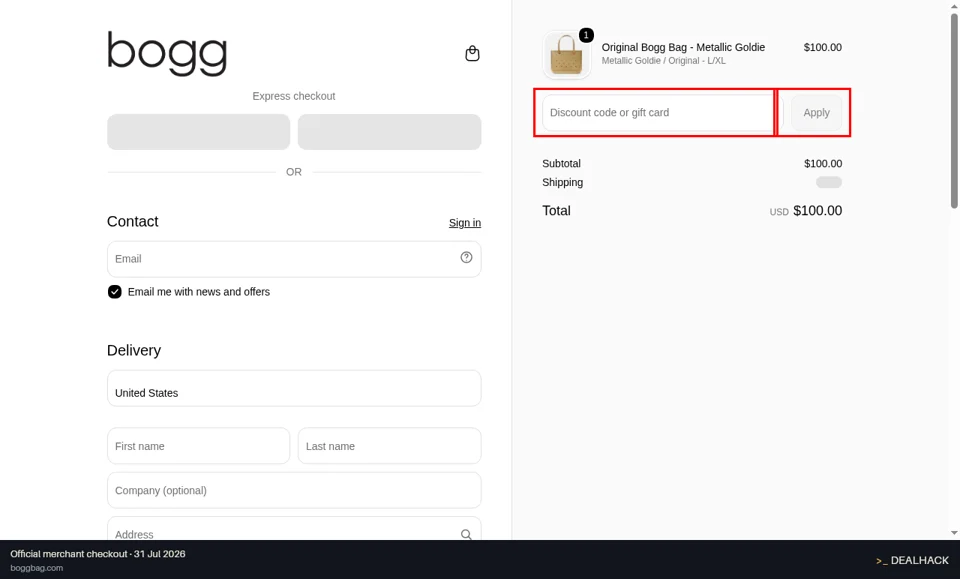This screenshot has height=579, width=960.
Task: Click the Contact heading
Action: [132, 222]
